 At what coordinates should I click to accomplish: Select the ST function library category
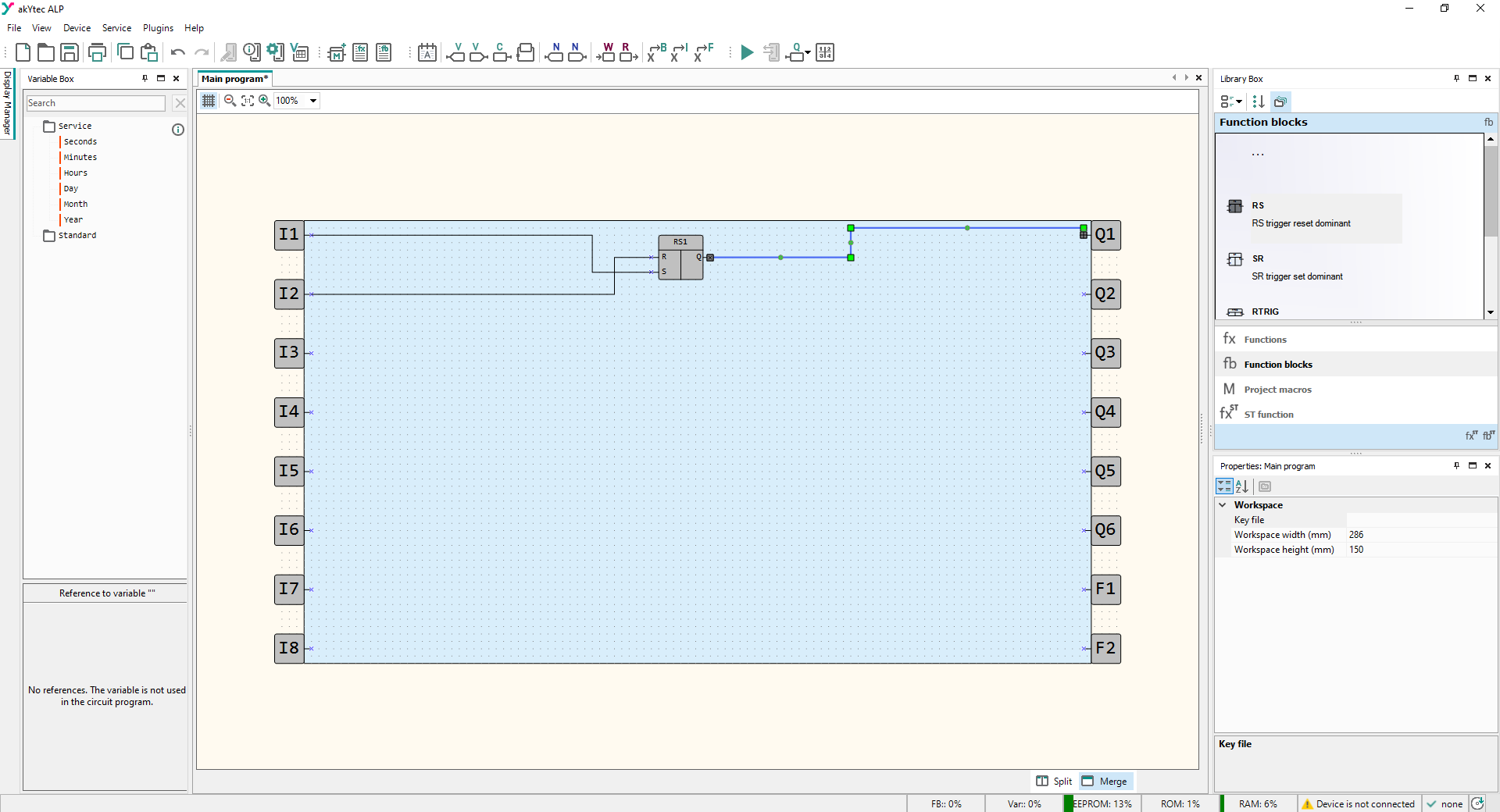1356,414
